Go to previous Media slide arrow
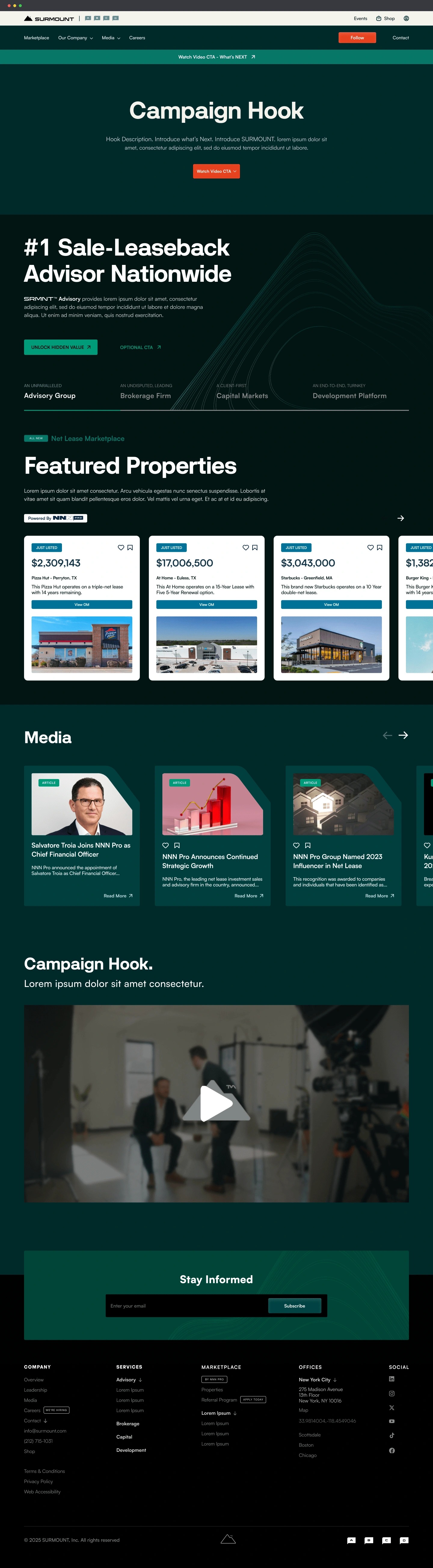Screen dimensions: 433x1568 point(387,735)
